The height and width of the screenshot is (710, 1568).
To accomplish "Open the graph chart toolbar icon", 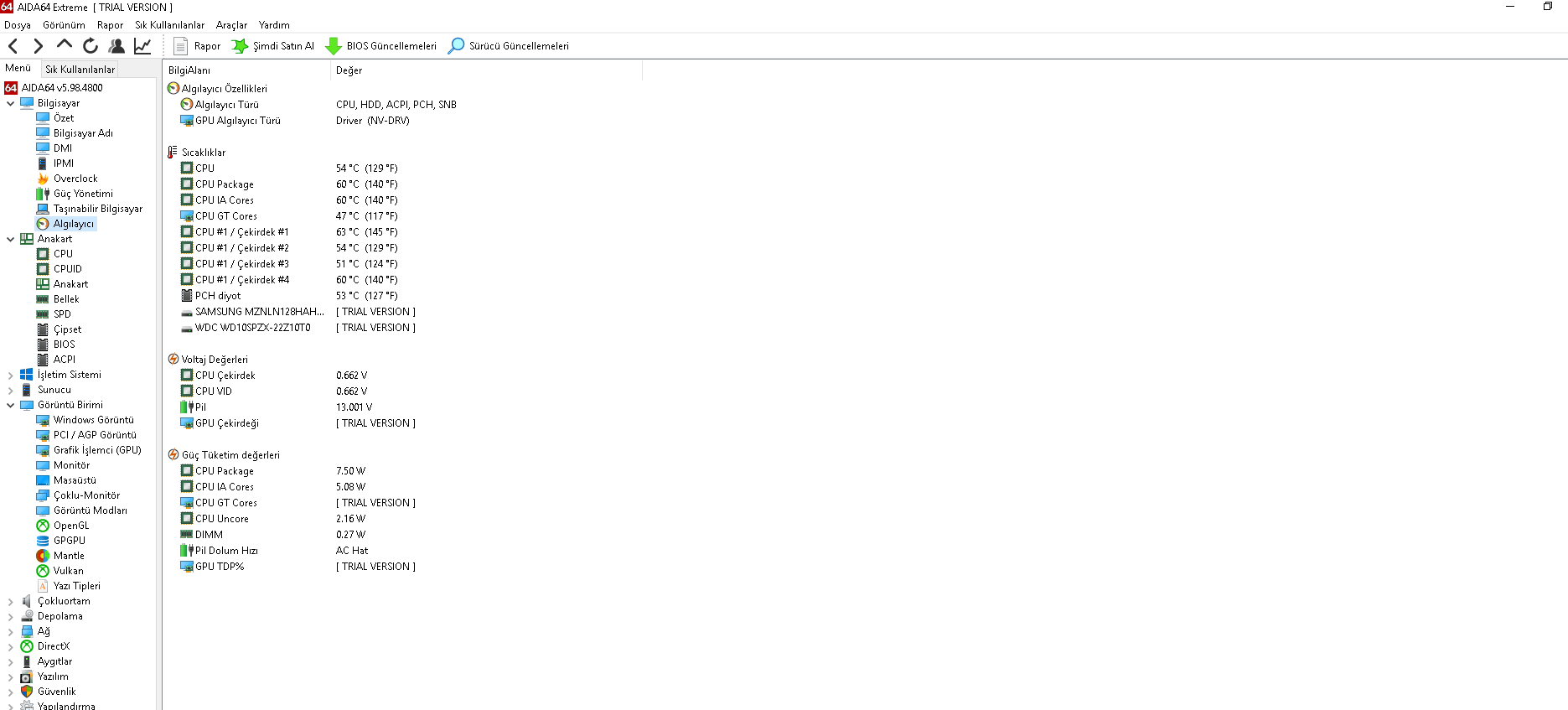I will tap(143, 46).
